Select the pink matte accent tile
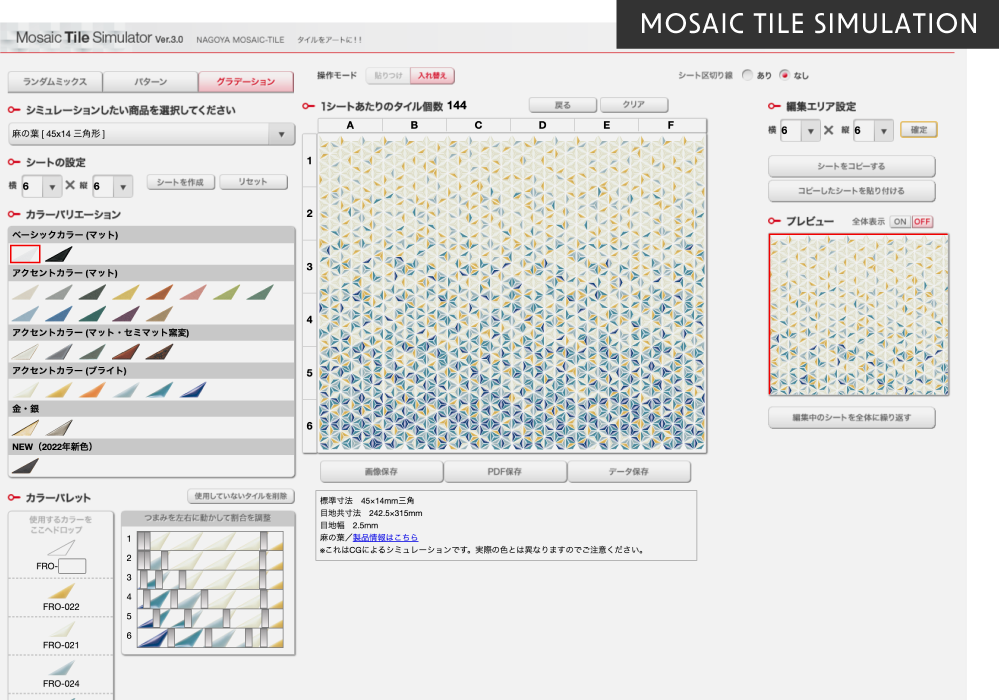Screen dimensions: 999x700 tap(193, 292)
